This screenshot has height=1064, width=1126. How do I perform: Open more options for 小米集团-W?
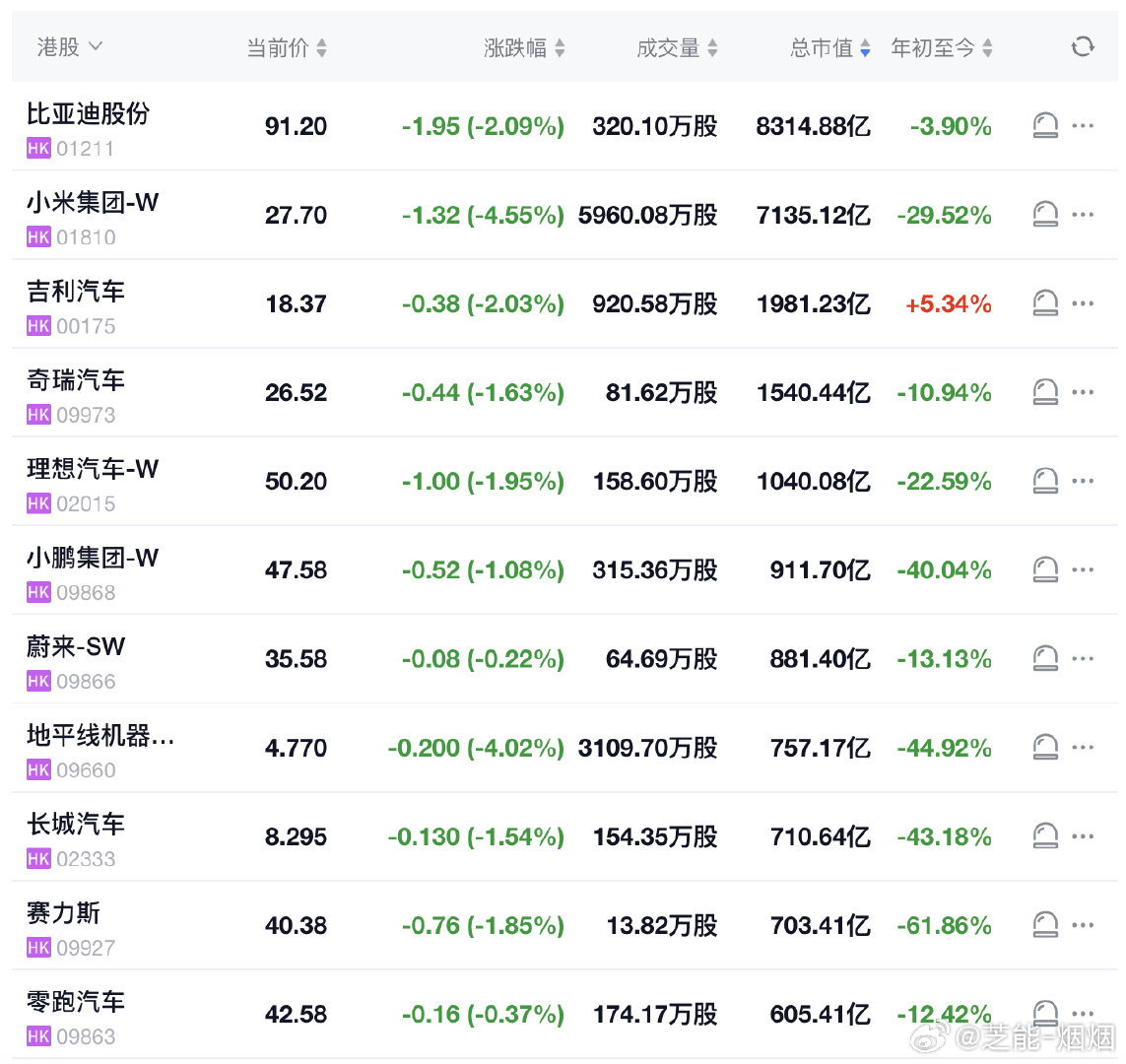pos(1083,215)
